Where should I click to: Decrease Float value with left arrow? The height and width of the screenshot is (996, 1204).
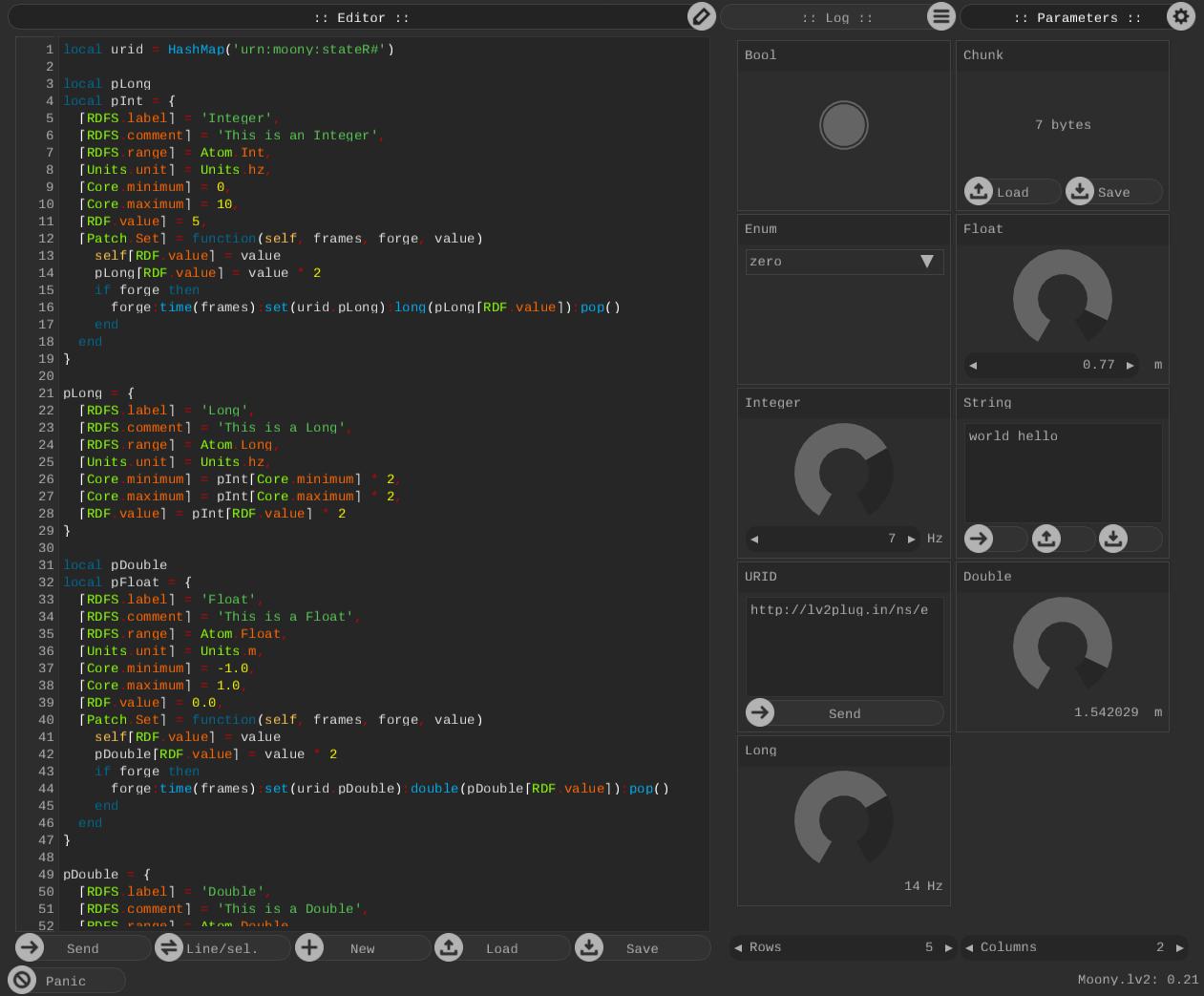click(973, 365)
